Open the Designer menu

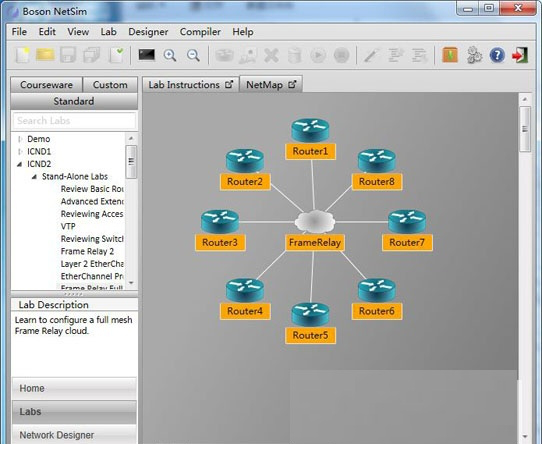pyautogui.click(x=148, y=32)
